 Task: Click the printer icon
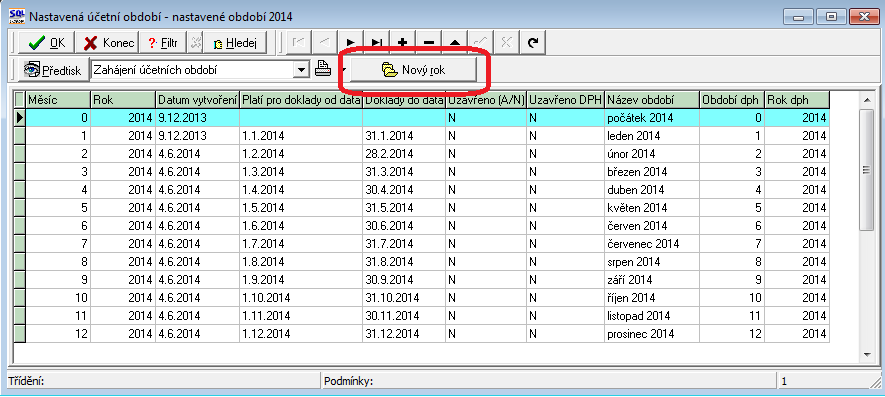[x=322, y=69]
